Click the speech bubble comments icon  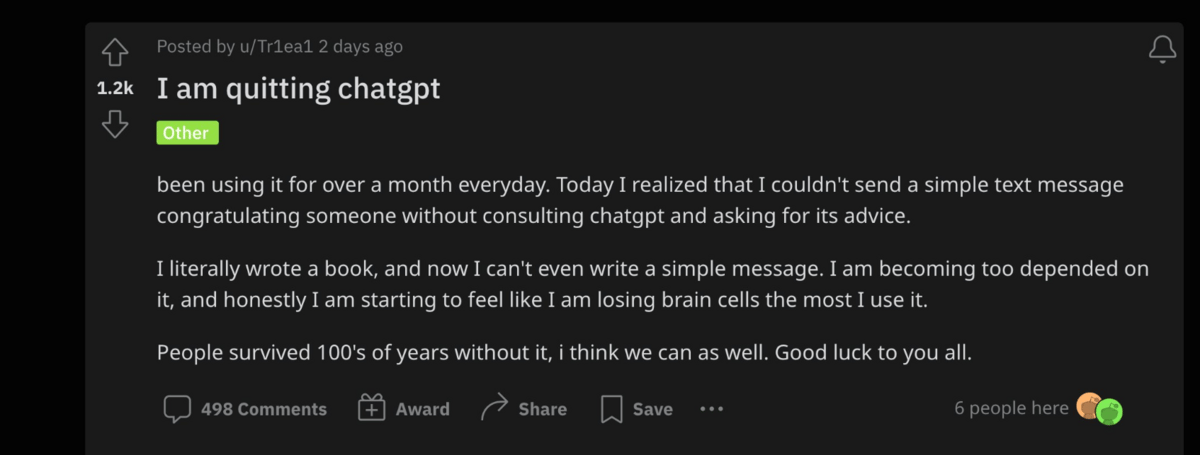point(177,408)
